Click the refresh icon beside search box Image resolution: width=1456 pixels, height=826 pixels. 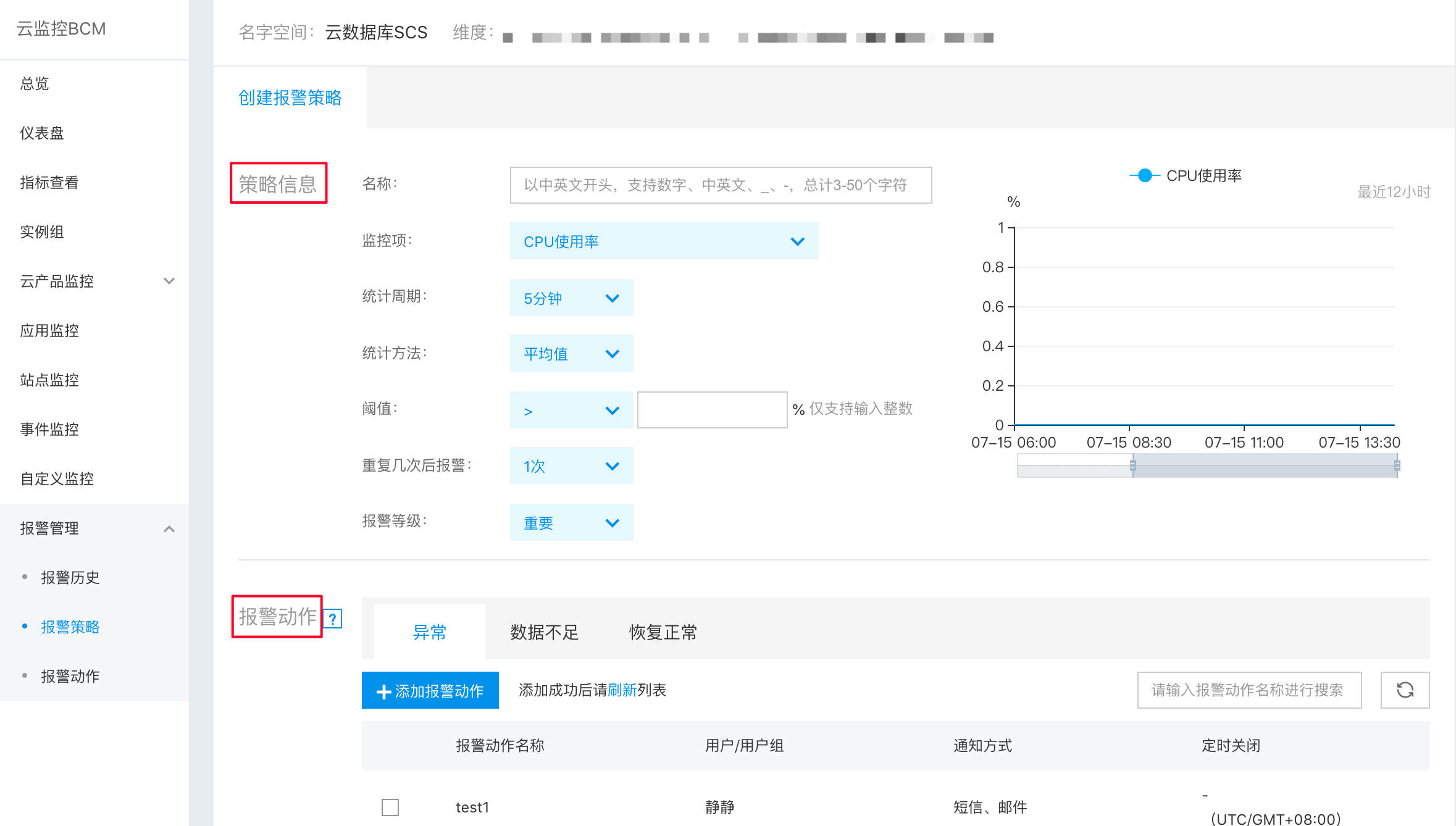1405,690
